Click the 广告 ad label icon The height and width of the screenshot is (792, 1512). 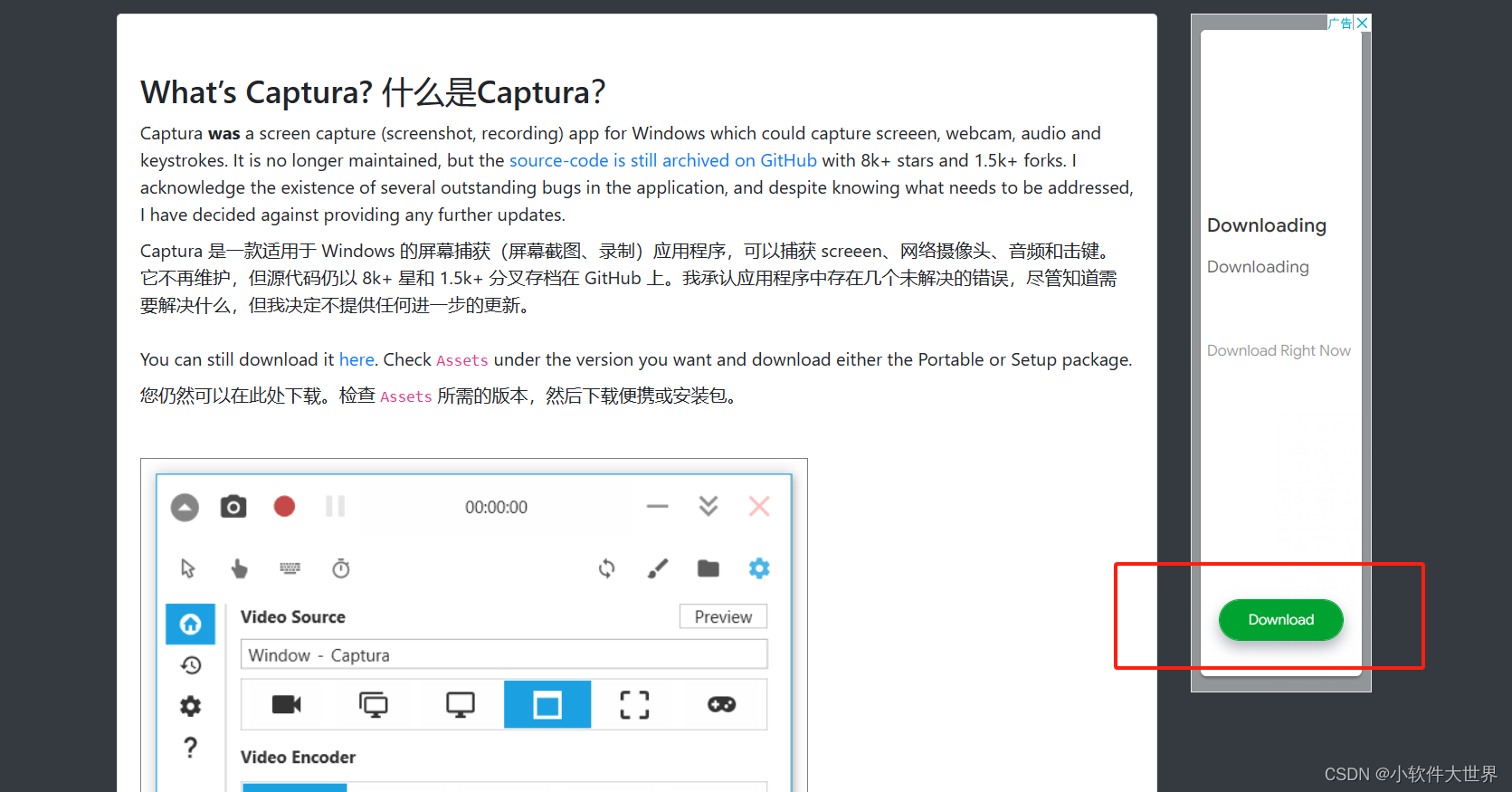pos(1341,23)
